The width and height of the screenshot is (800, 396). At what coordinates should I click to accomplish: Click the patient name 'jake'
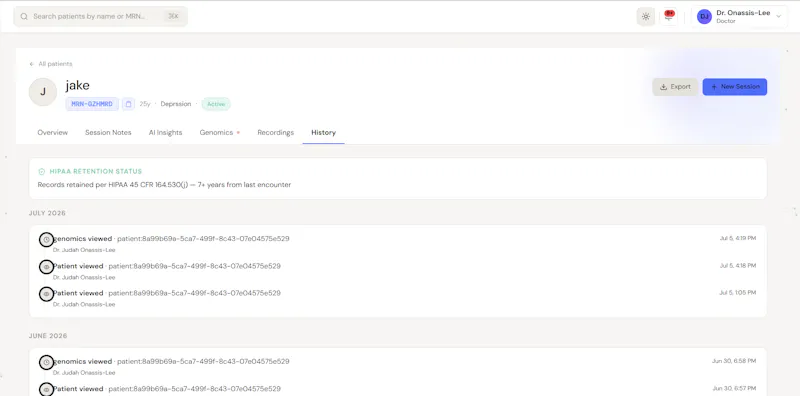pyautogui.click(x=78, y=85)
